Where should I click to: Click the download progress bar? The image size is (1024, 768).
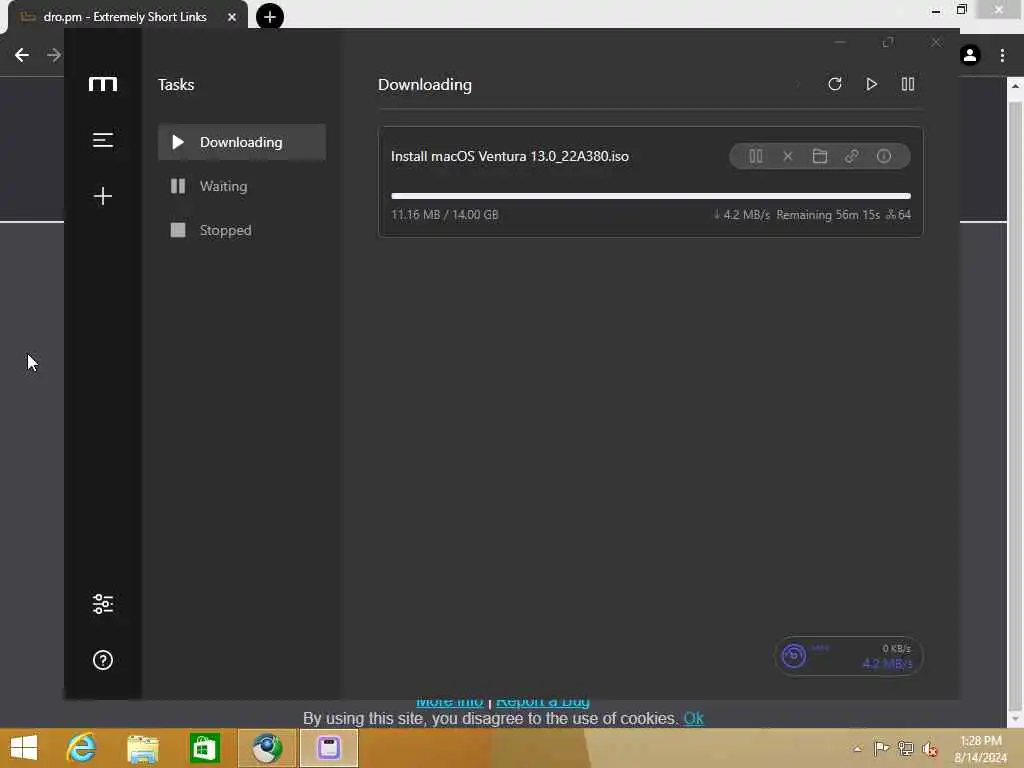click(650, 196)
